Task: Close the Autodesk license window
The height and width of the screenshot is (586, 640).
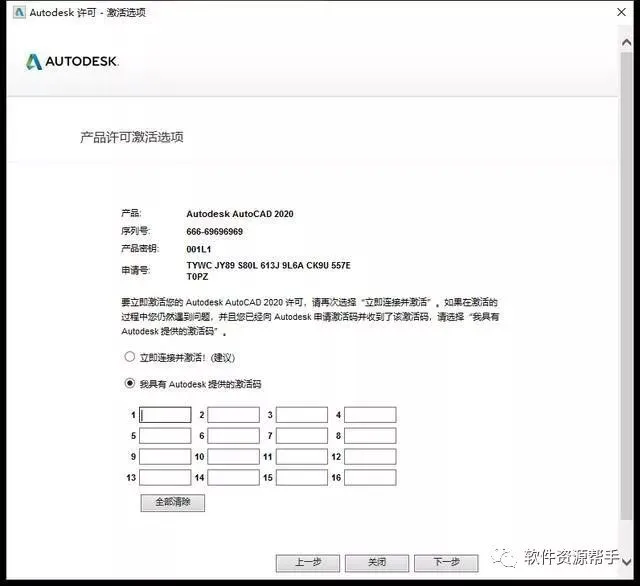Action: 621,12
